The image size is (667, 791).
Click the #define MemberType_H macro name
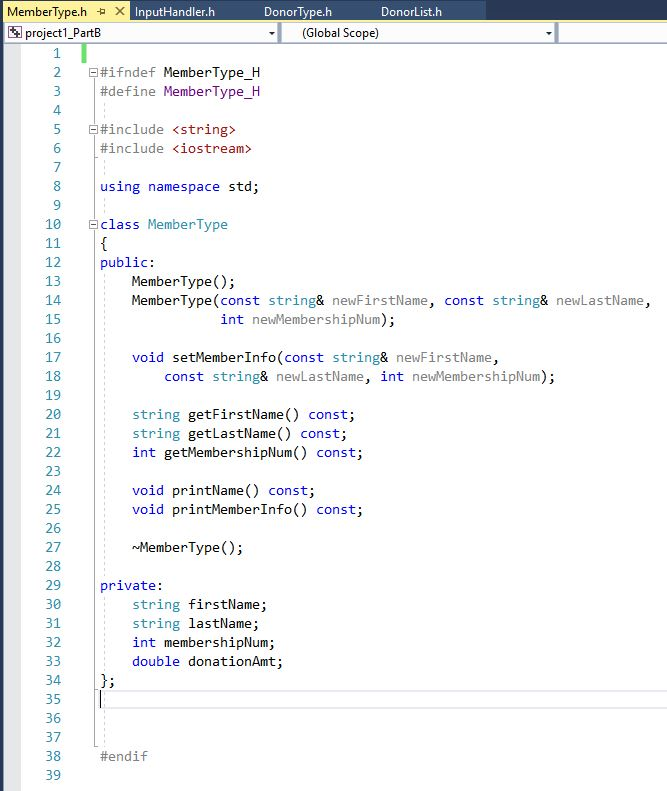211,91
